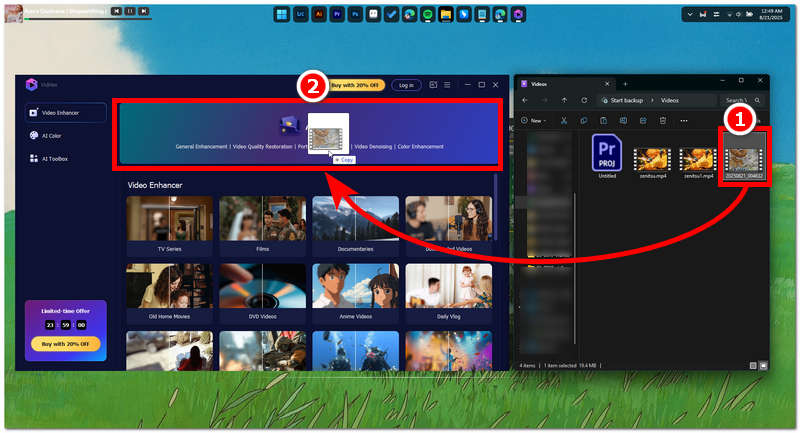Skip to previous track in the media widget

tap(116, 11)
